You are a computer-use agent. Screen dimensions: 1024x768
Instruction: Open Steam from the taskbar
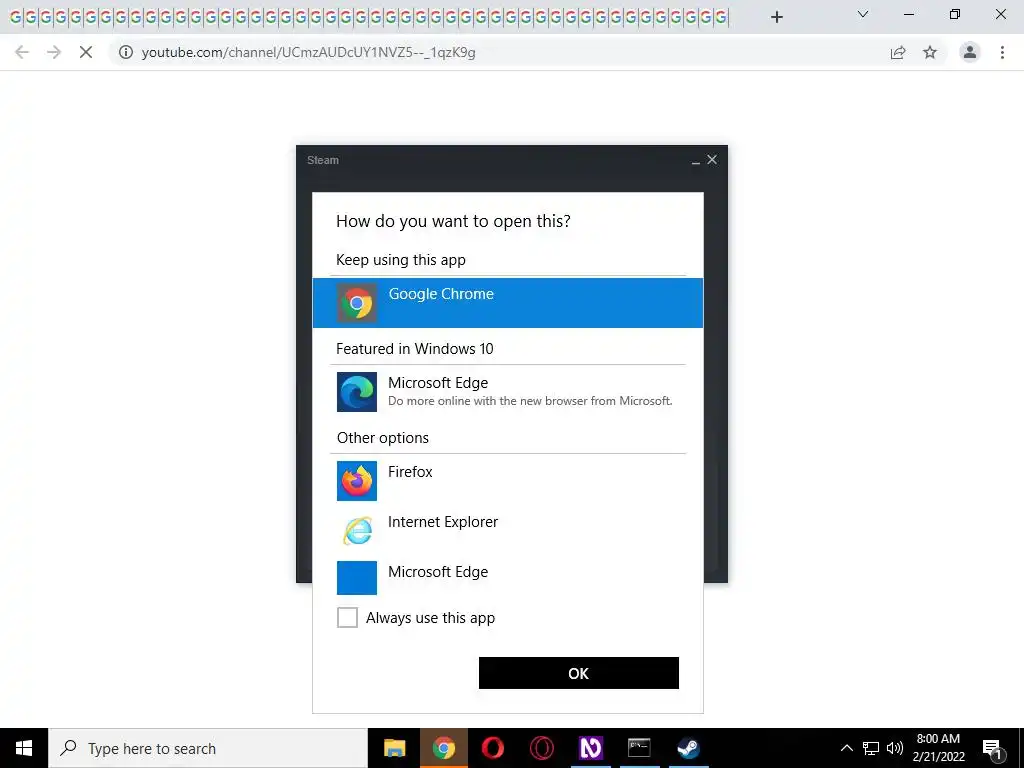(688, 748)
